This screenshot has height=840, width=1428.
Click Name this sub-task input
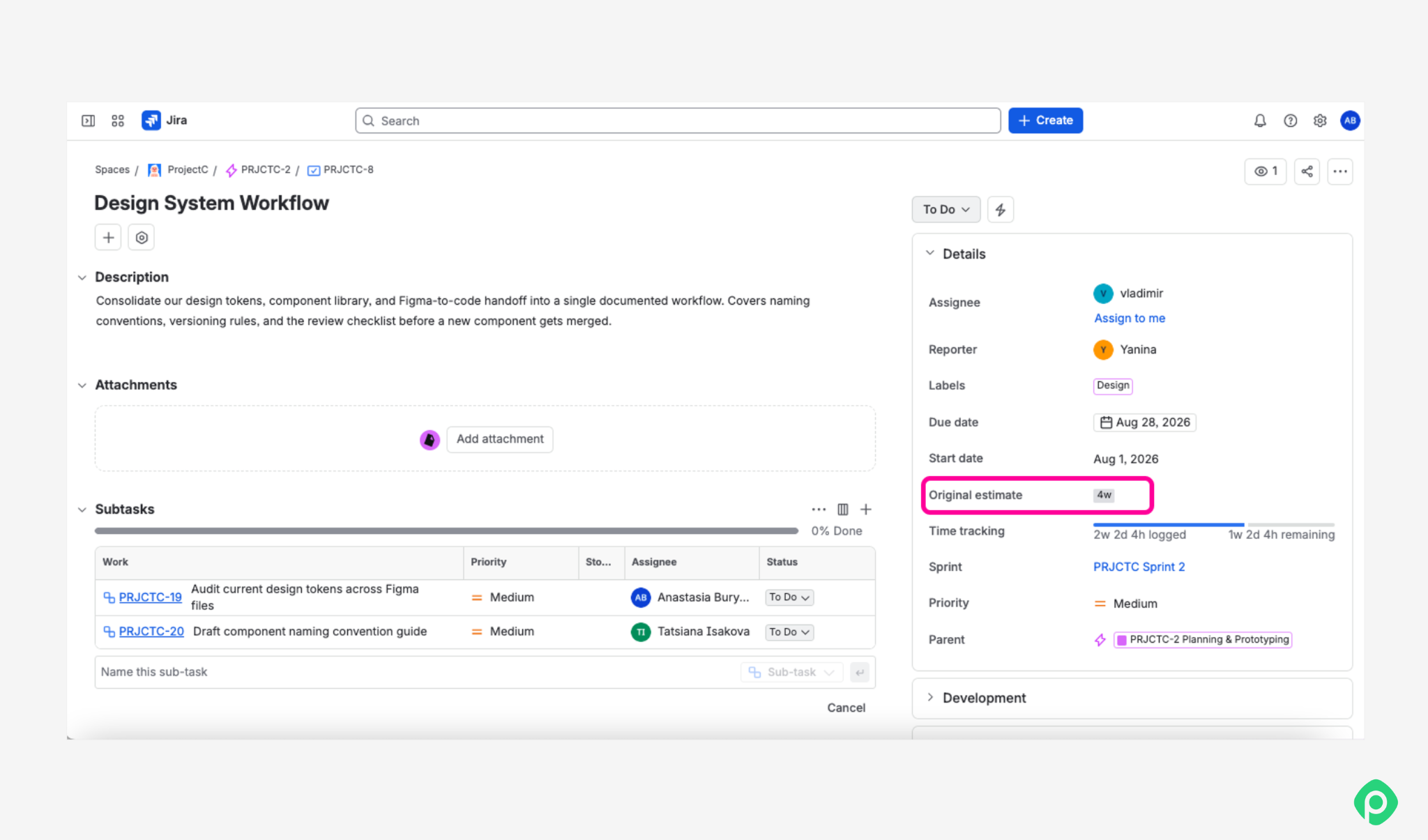pos(417,672)
